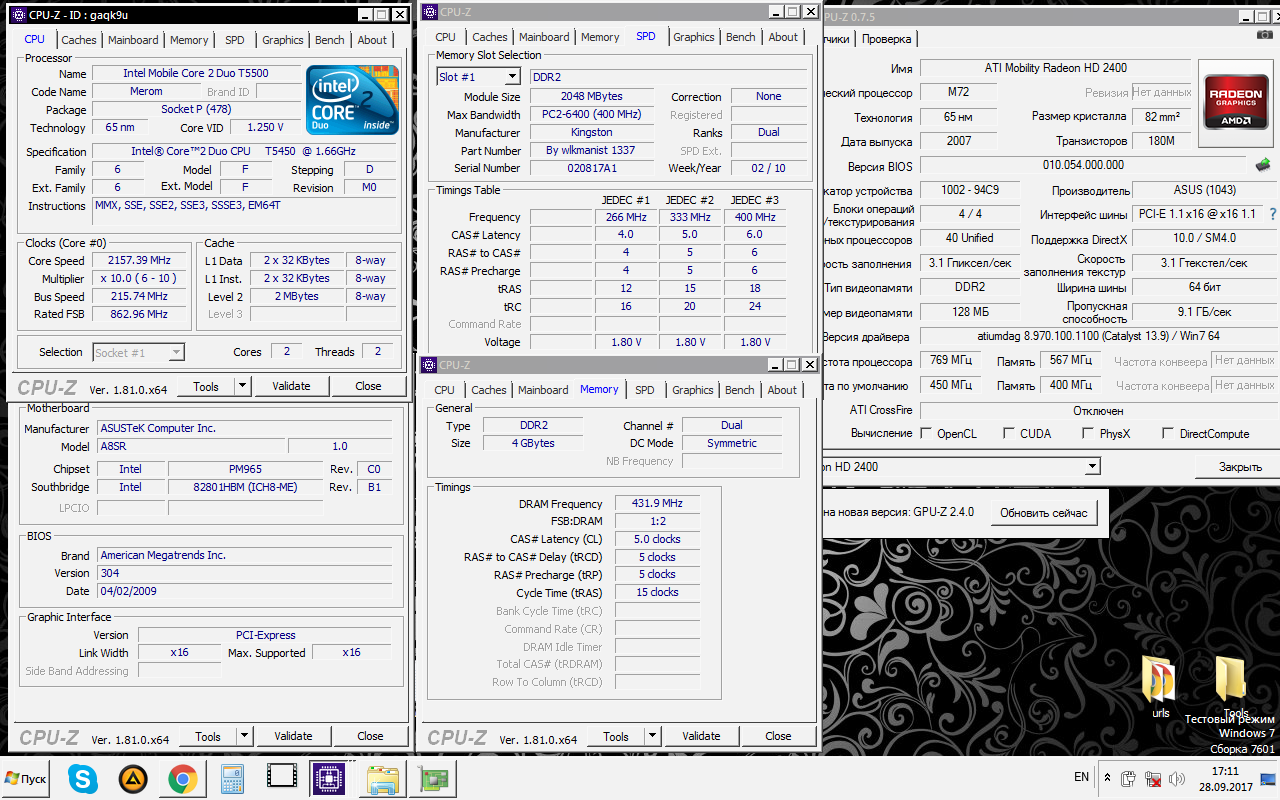Click Tools button in the Memory window

pyautogui.click(x=616, y=736)
